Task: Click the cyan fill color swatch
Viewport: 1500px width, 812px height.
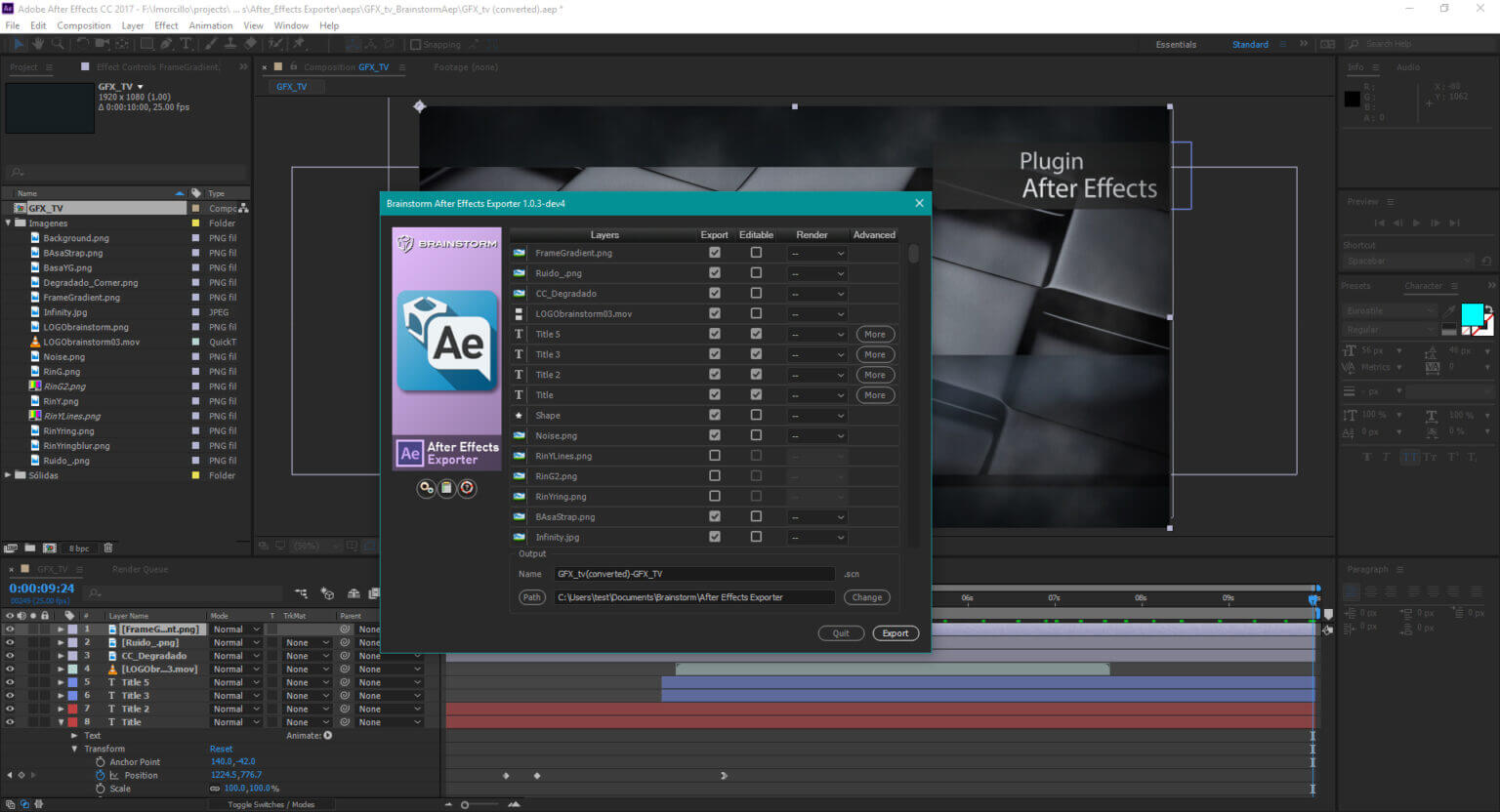Action: [x=1472, y=314]
